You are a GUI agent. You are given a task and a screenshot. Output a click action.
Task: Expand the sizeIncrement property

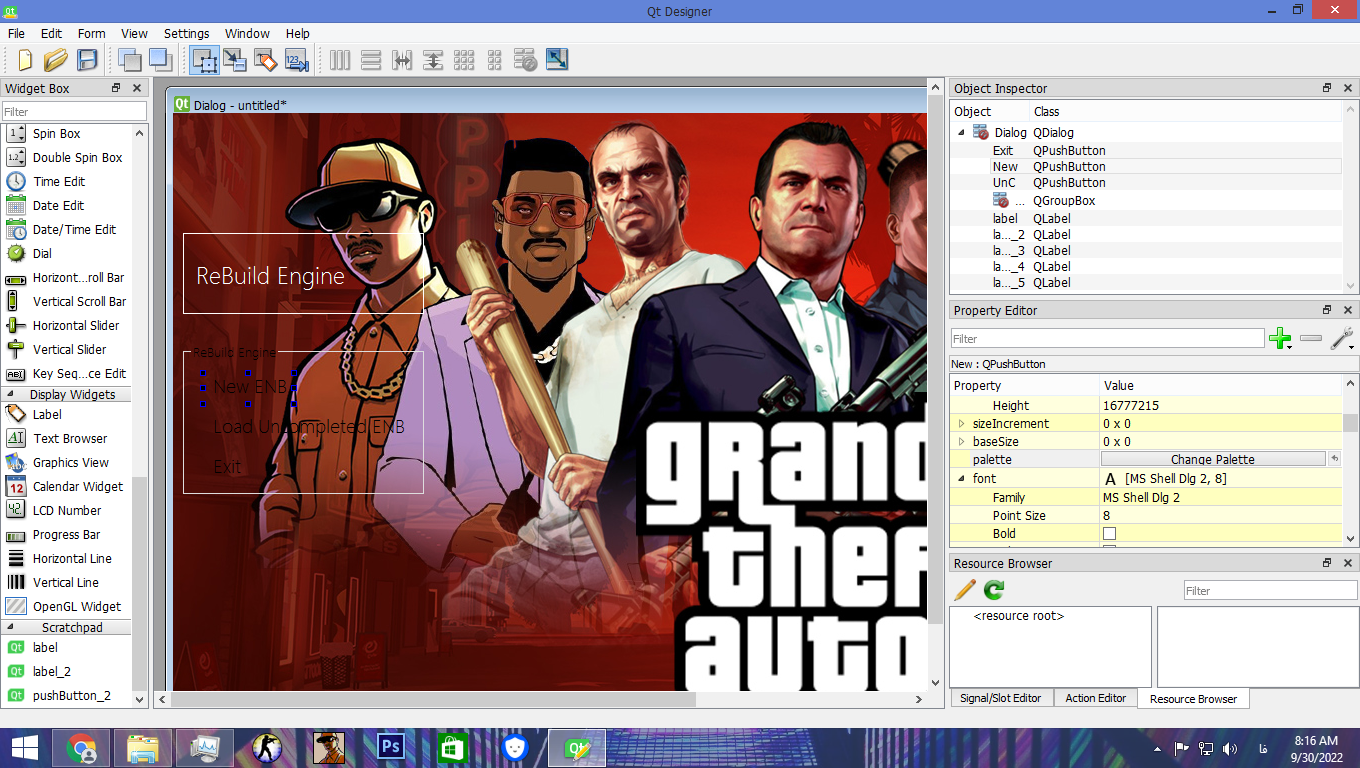point(962,424)
